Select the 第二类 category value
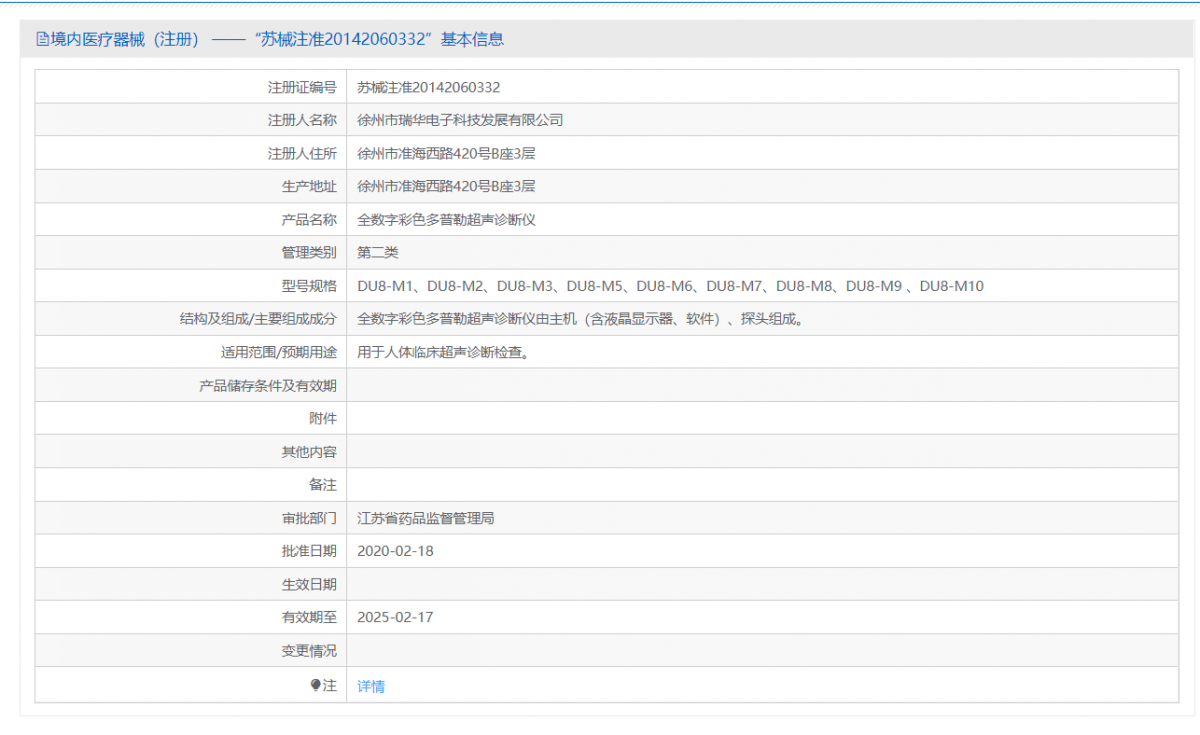Image resolution: width=1200 pixels, height=735 pixels. tap(378, 252)
